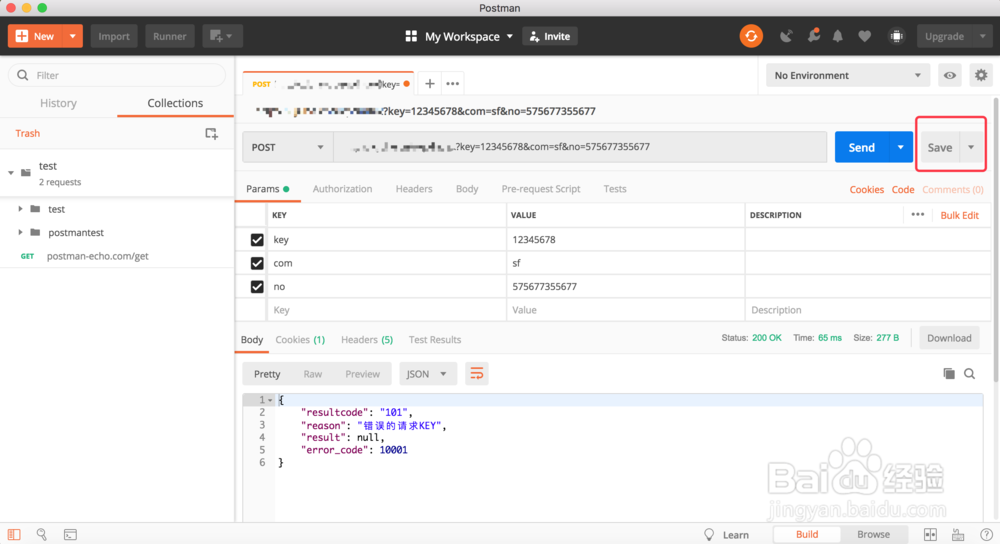Switch to Browse mode toggle
1000x544 pixels.
coord(873,534)
